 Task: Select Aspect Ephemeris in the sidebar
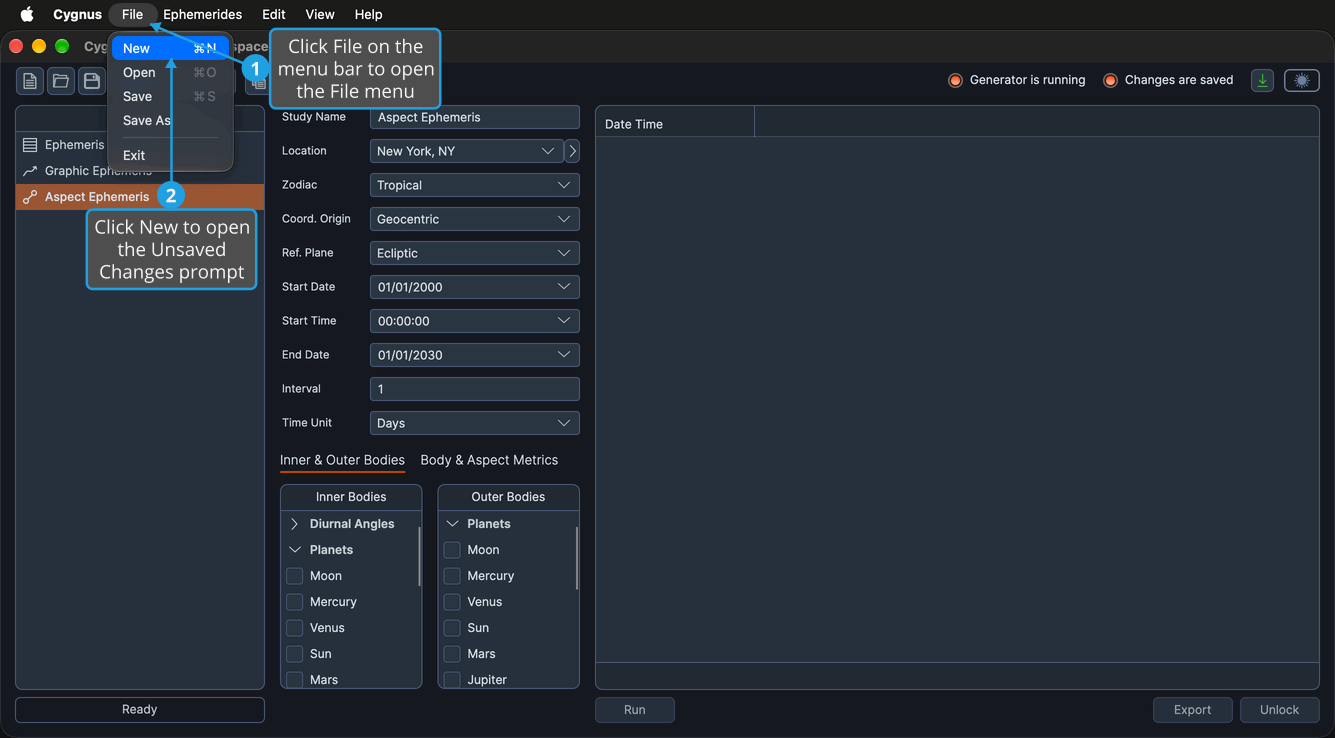(140, 197)
